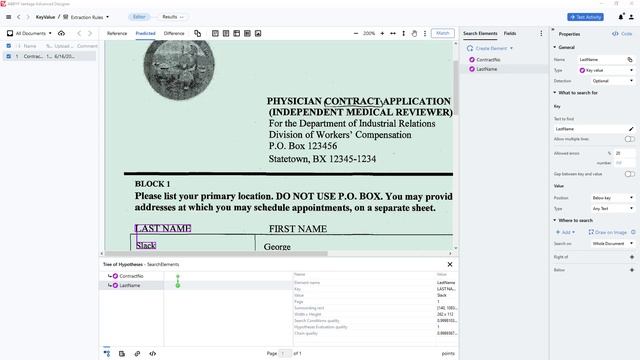Image resolution: width=640 pixels, height=360 pixels.
Task: Open Search on Whole Document dropdown
Action: point(612,243)
